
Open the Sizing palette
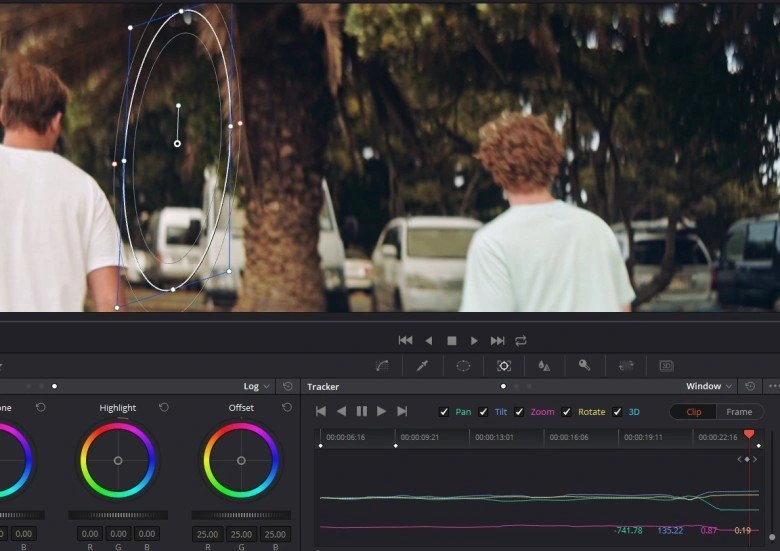626,366
